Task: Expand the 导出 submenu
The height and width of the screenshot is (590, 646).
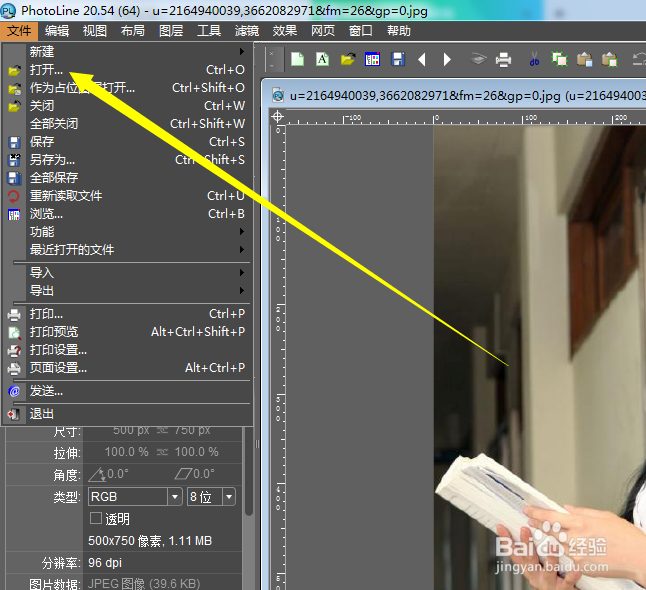Action: click(x=127, y=290)
